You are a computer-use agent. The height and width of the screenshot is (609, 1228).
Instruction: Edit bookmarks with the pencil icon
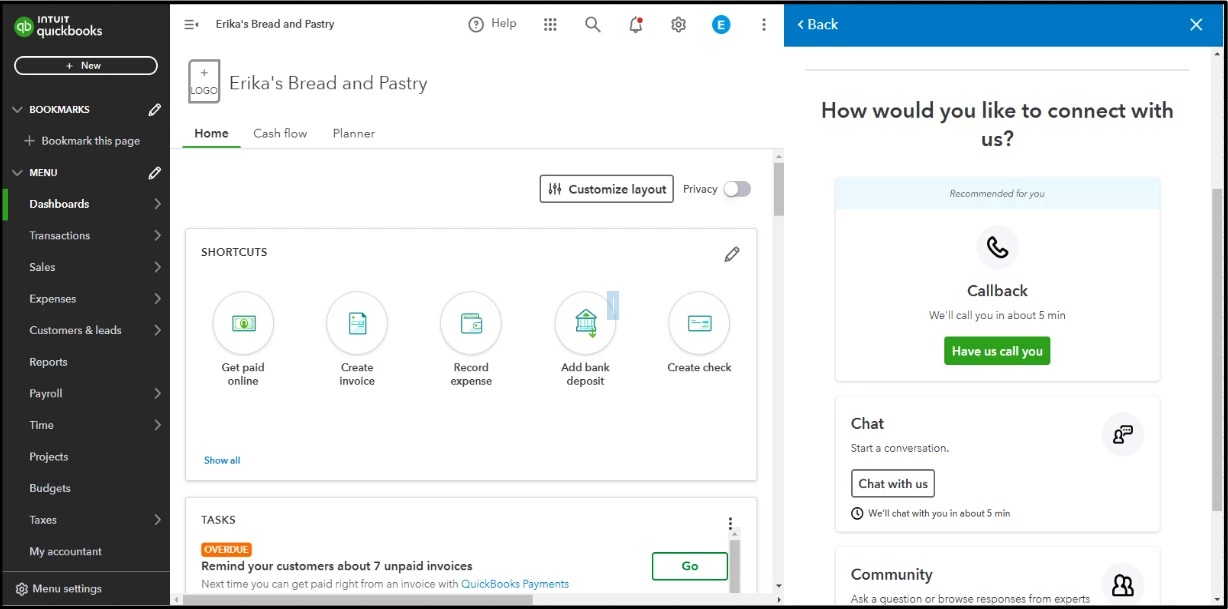point(155,110)
